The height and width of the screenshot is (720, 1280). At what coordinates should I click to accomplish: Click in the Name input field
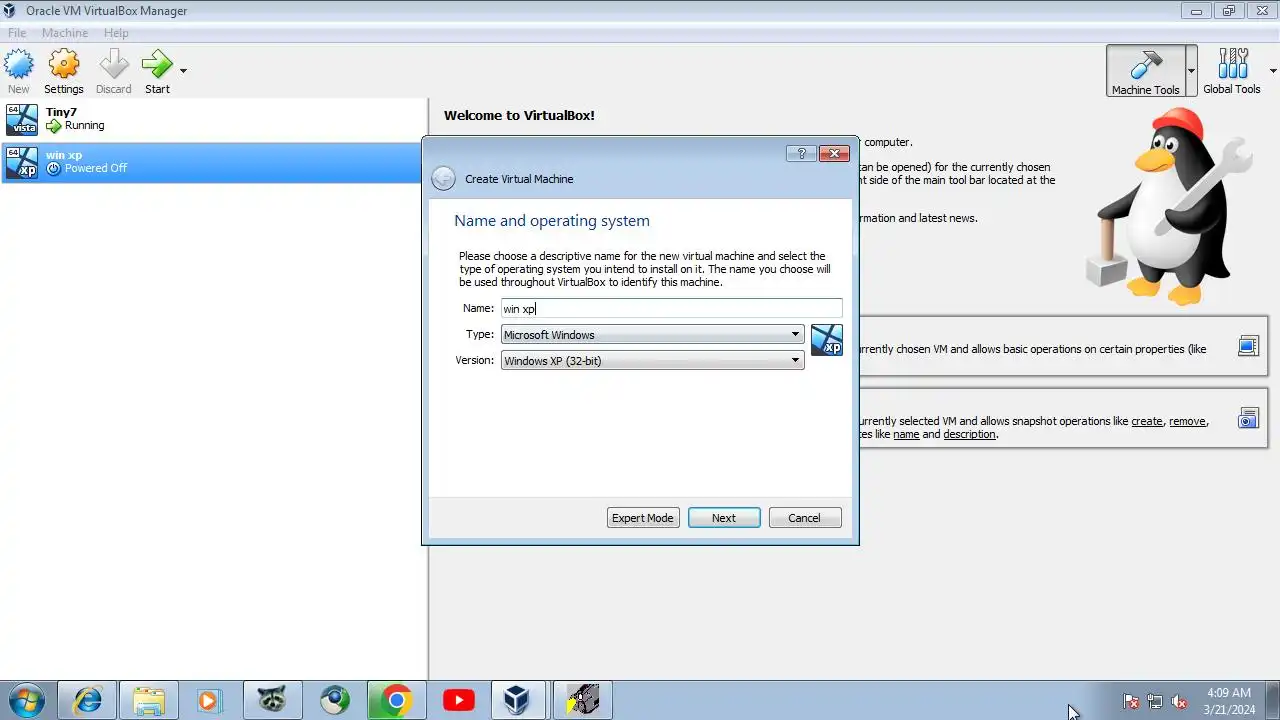[671, 309]
